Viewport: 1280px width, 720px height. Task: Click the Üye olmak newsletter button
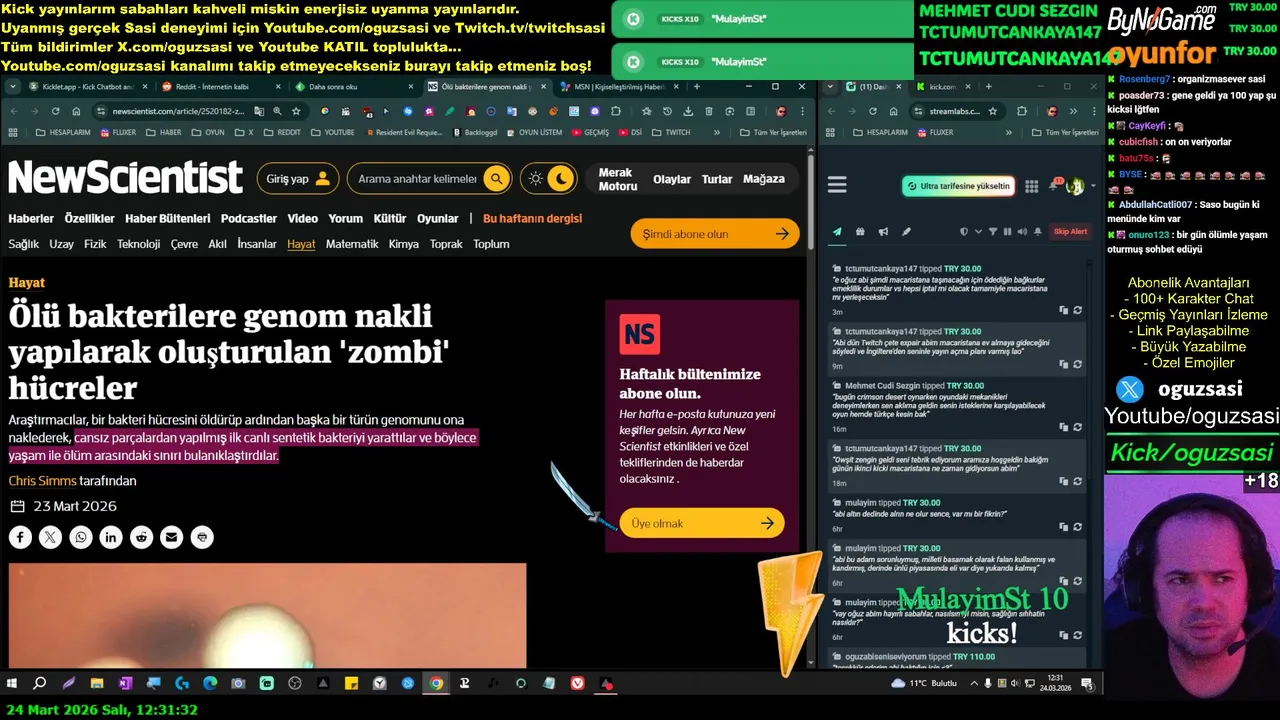(702, 523)
